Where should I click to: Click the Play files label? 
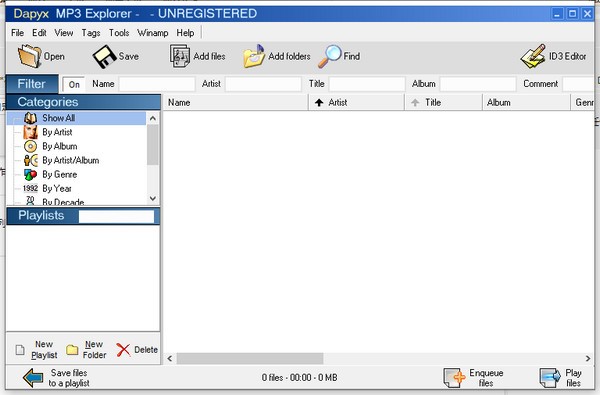tap(573, 378)
